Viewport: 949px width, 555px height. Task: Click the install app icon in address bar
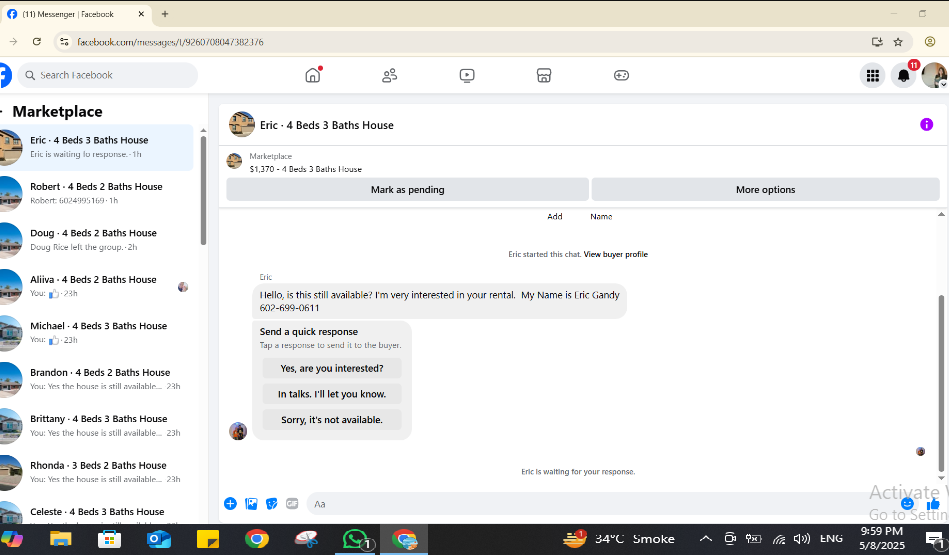(x=877, y=42)
